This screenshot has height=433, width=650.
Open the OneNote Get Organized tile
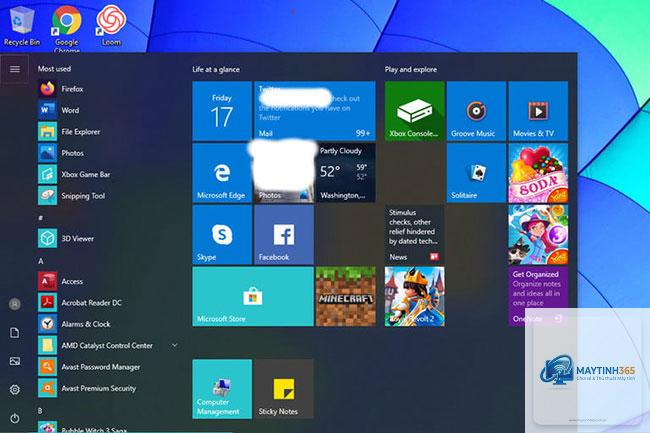click(538, 296)
